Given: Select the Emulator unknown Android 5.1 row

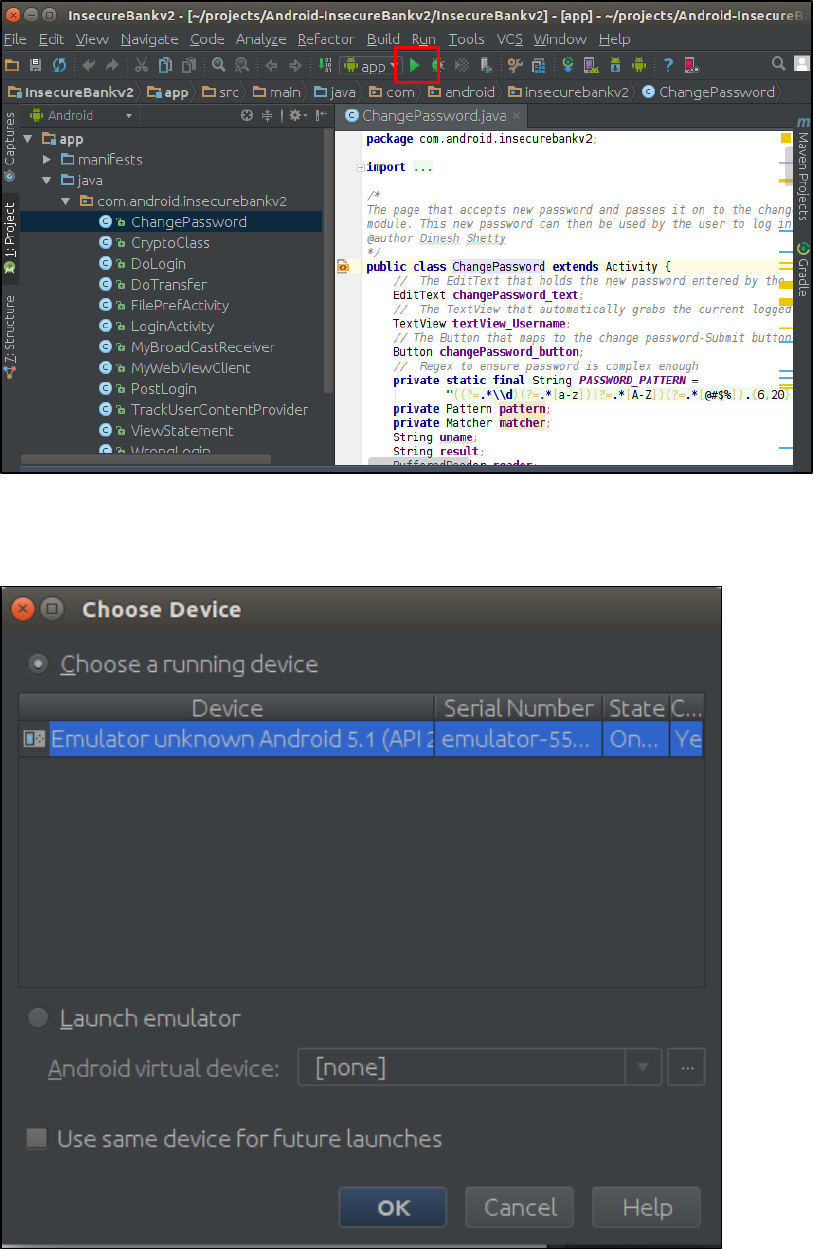Looking at the screenshot, I should point(361,739).
